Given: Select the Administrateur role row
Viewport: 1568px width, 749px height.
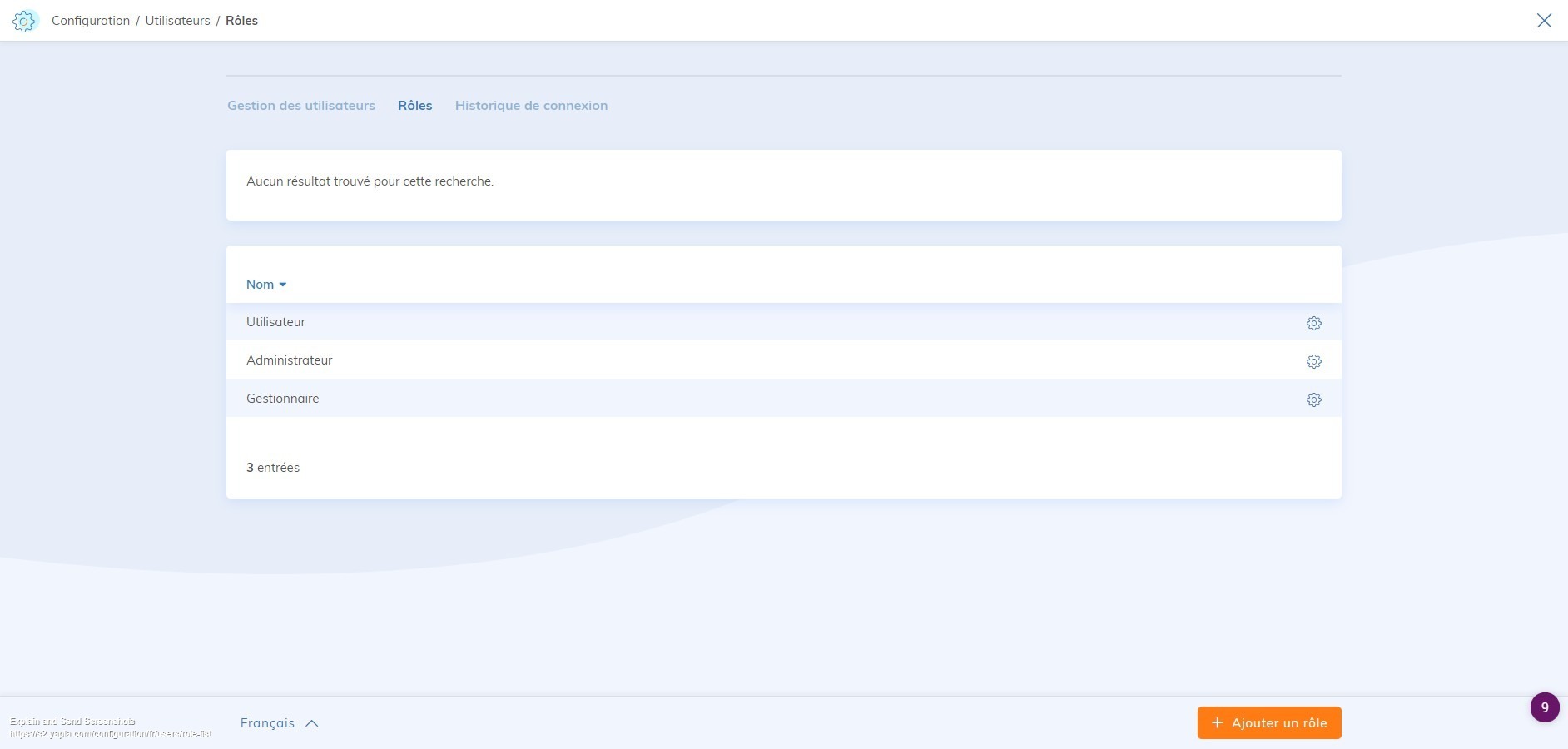Looking at the screenshot, I should point(289,360).
